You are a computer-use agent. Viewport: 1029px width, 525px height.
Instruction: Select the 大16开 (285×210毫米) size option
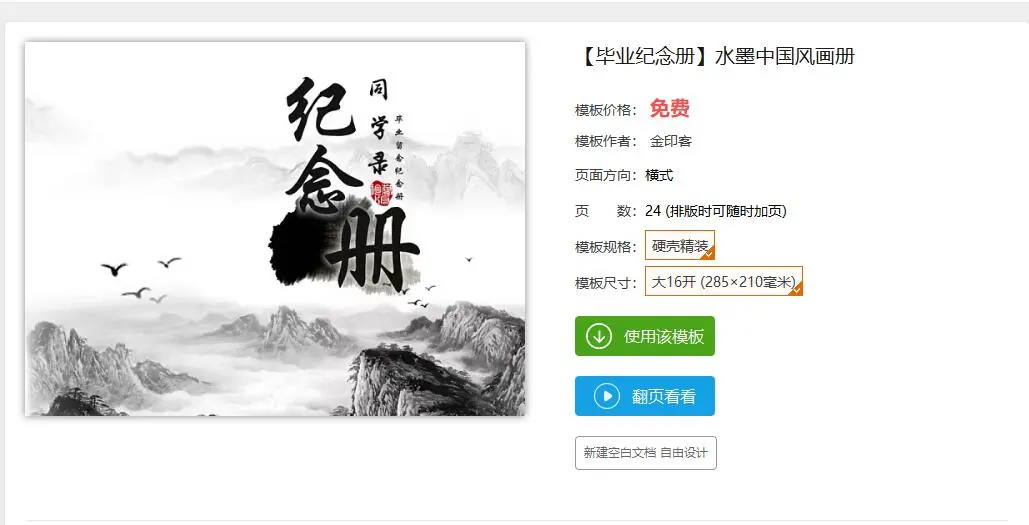(724, 281)
